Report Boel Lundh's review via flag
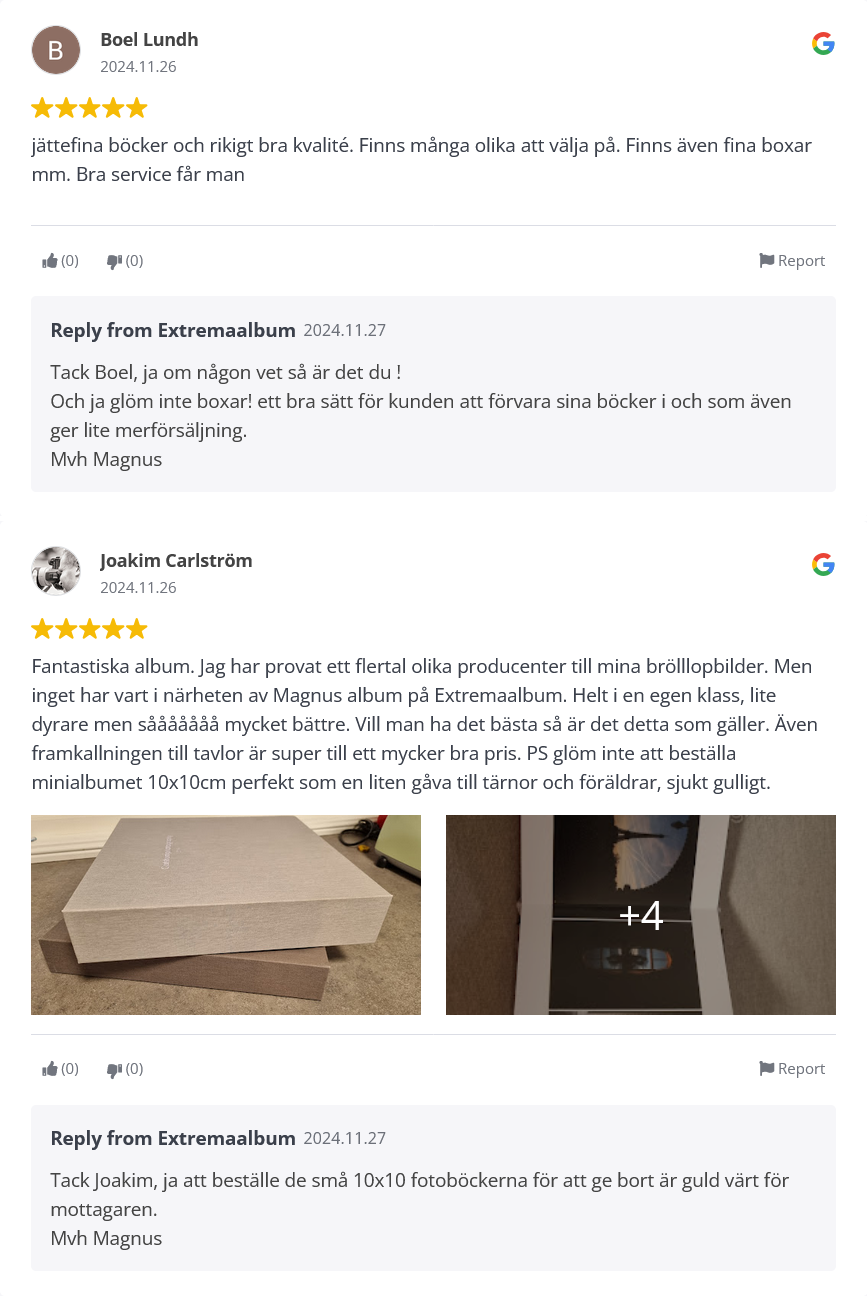The height and width of the screenshot is (1296, 867). 792,261
